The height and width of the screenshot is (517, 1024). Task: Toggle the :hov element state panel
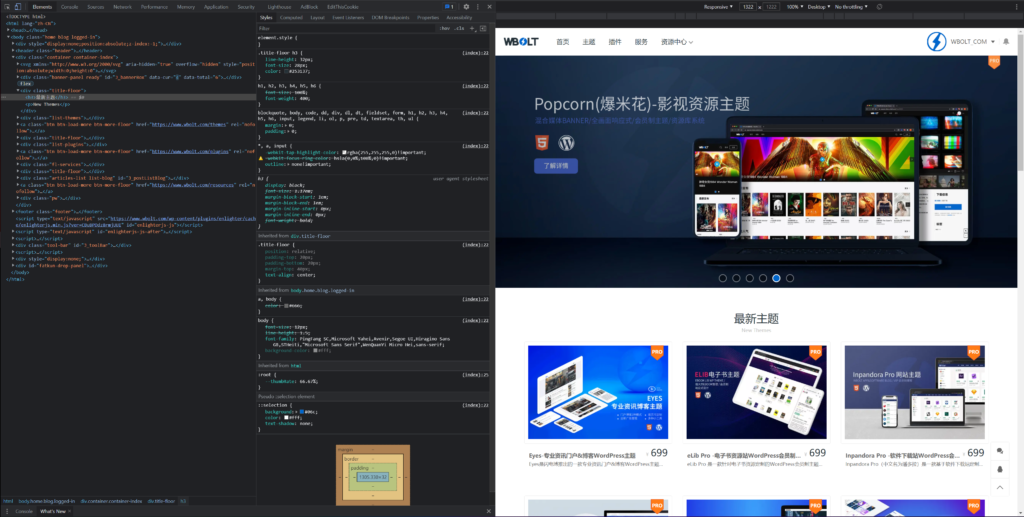(444, 28)
